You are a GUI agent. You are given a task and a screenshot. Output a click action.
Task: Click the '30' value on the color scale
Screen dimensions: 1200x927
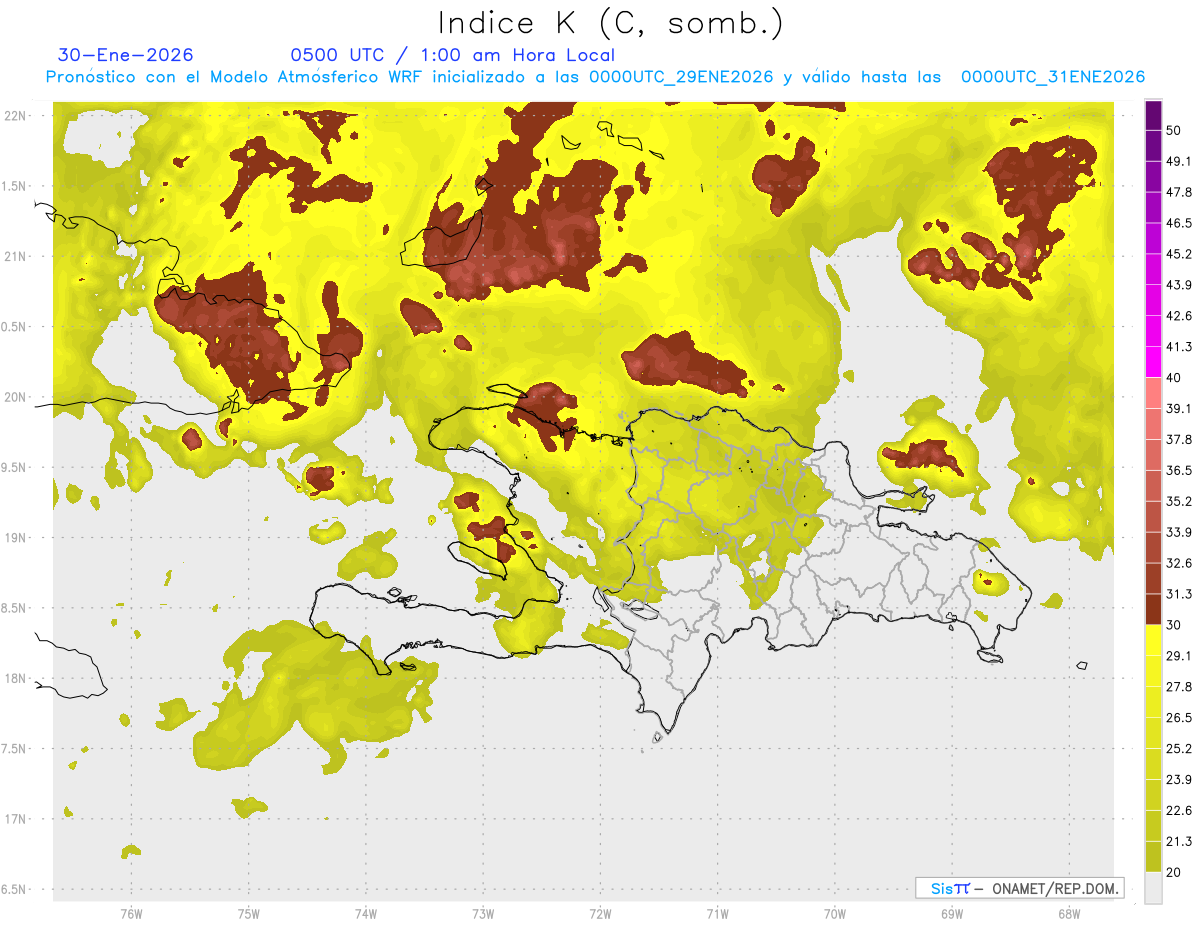coord(1174,625)
